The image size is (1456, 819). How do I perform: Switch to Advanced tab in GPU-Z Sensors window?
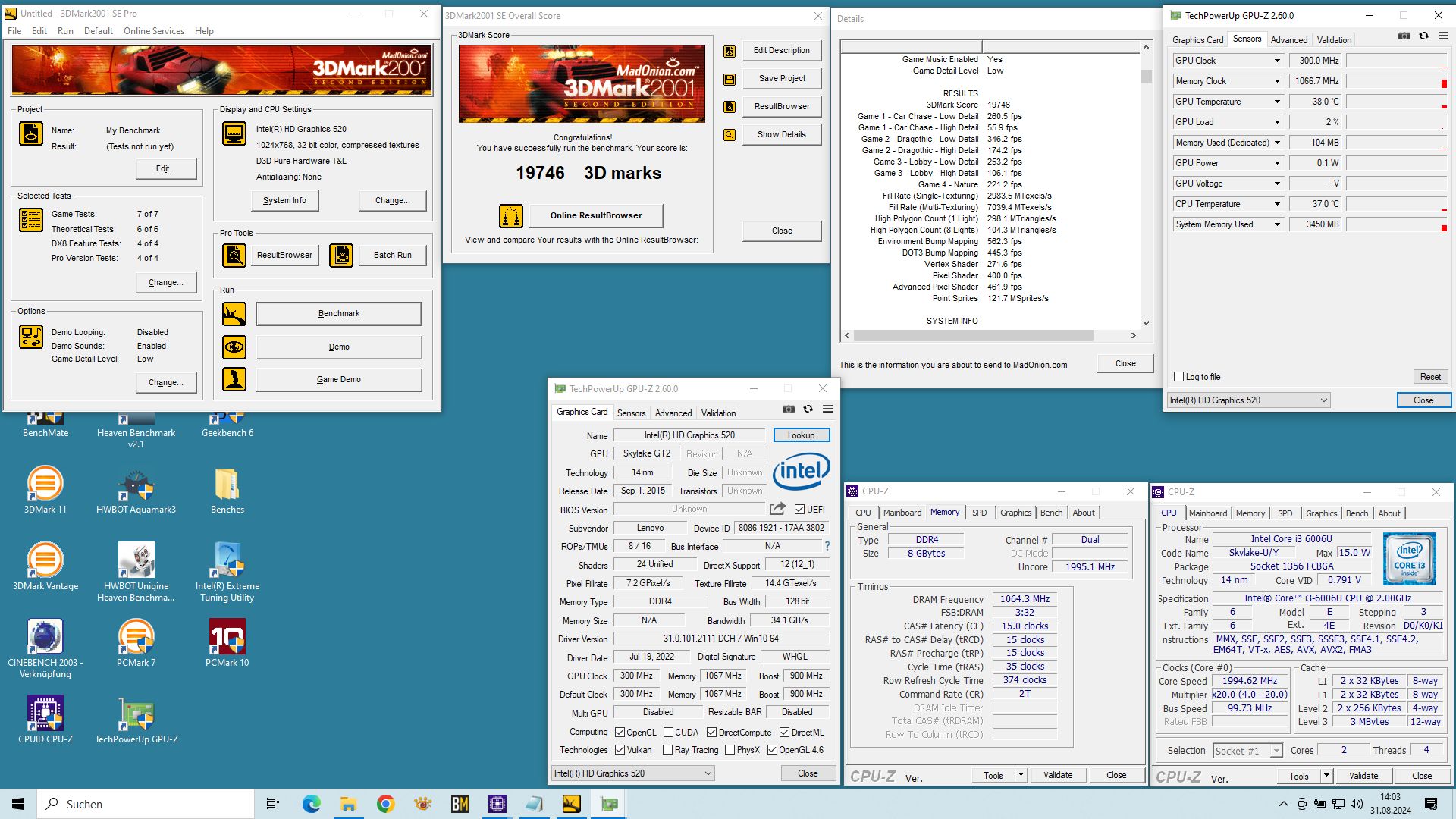pyautogui.click(x=1289, y=40)
